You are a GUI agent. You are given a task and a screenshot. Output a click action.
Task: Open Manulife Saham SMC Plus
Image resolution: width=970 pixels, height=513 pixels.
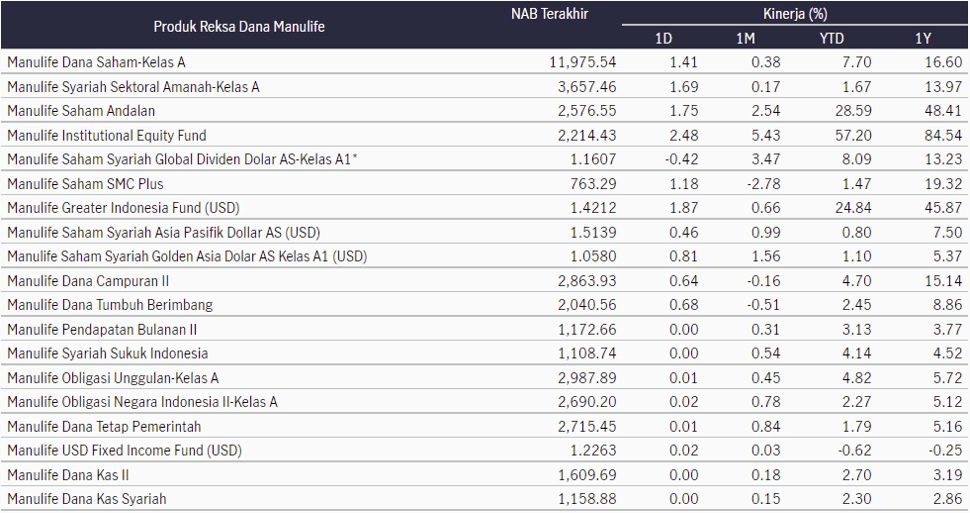(x=85, y=184)
